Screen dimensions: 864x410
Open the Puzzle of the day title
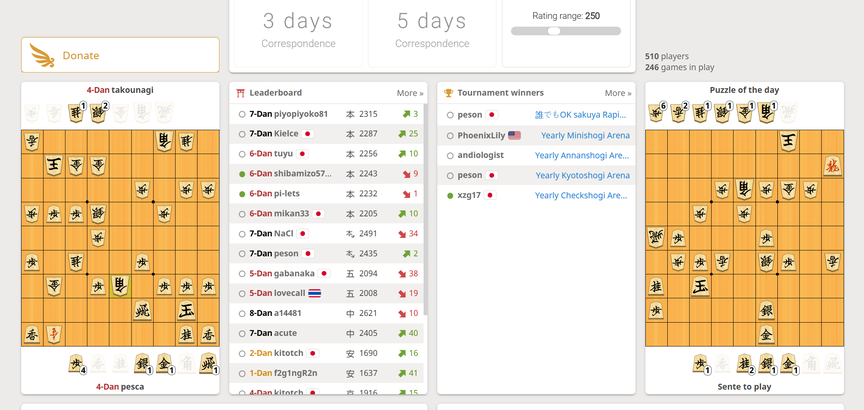[744, 90]
